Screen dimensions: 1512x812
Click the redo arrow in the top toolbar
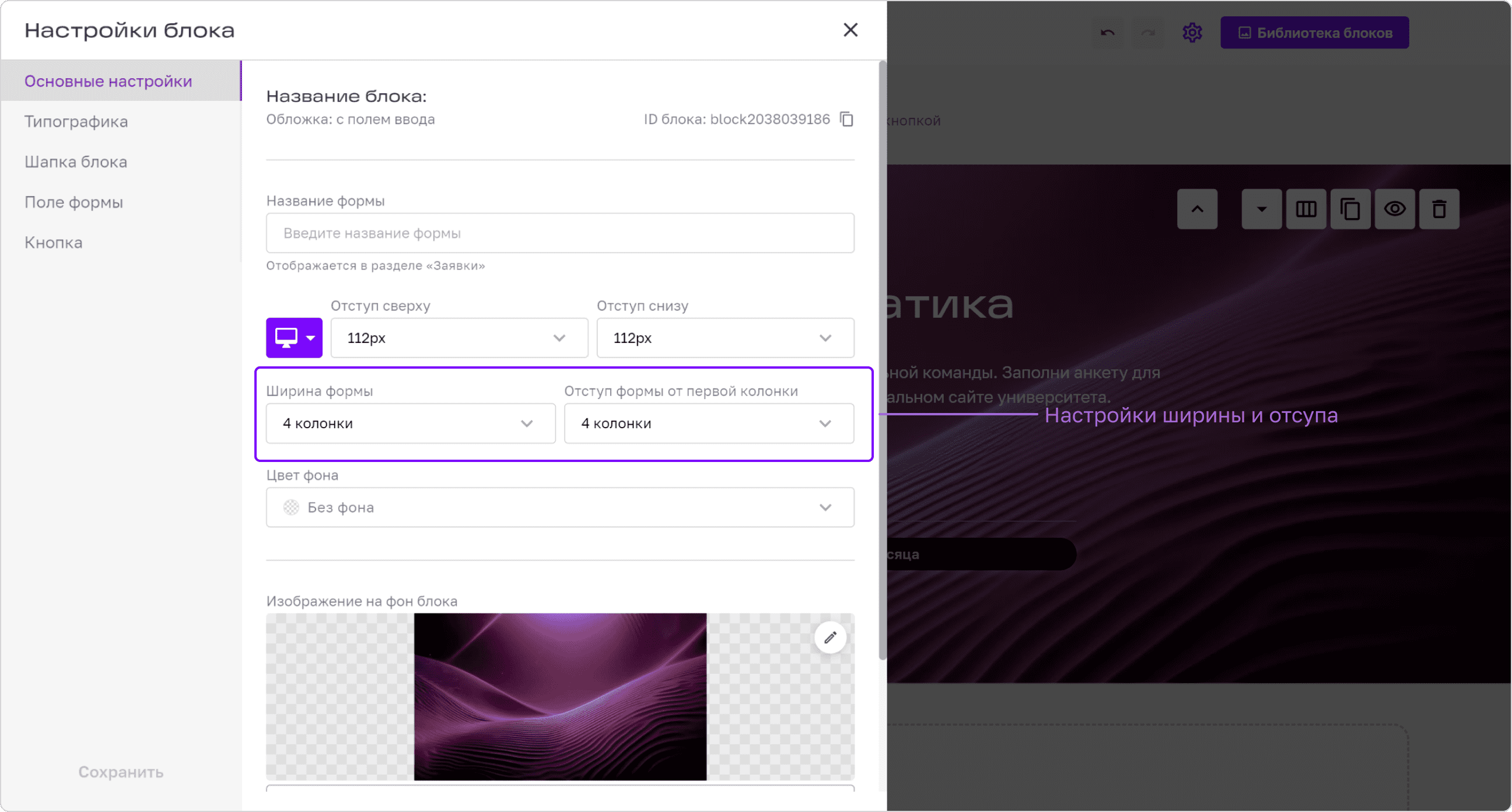(1147, 33)
